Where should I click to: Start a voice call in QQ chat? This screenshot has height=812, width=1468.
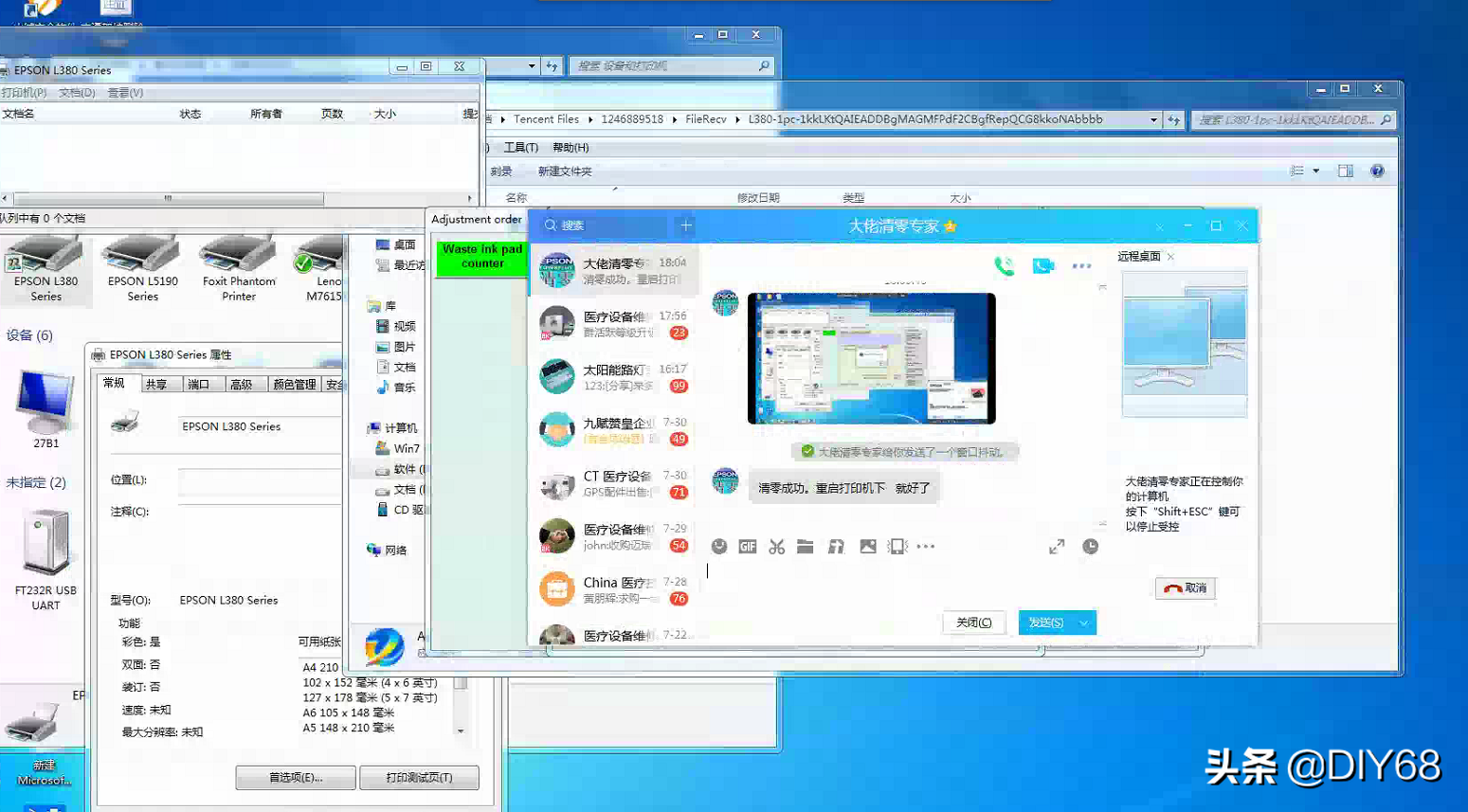pos(1005,266)
